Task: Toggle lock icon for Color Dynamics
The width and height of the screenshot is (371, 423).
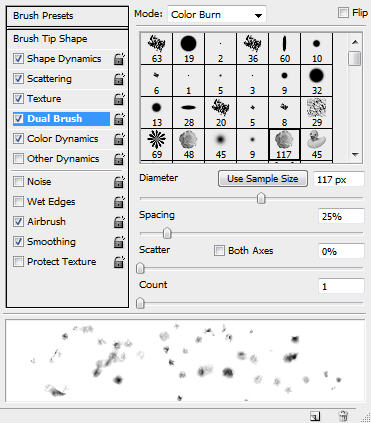Action: coord(119,139)
